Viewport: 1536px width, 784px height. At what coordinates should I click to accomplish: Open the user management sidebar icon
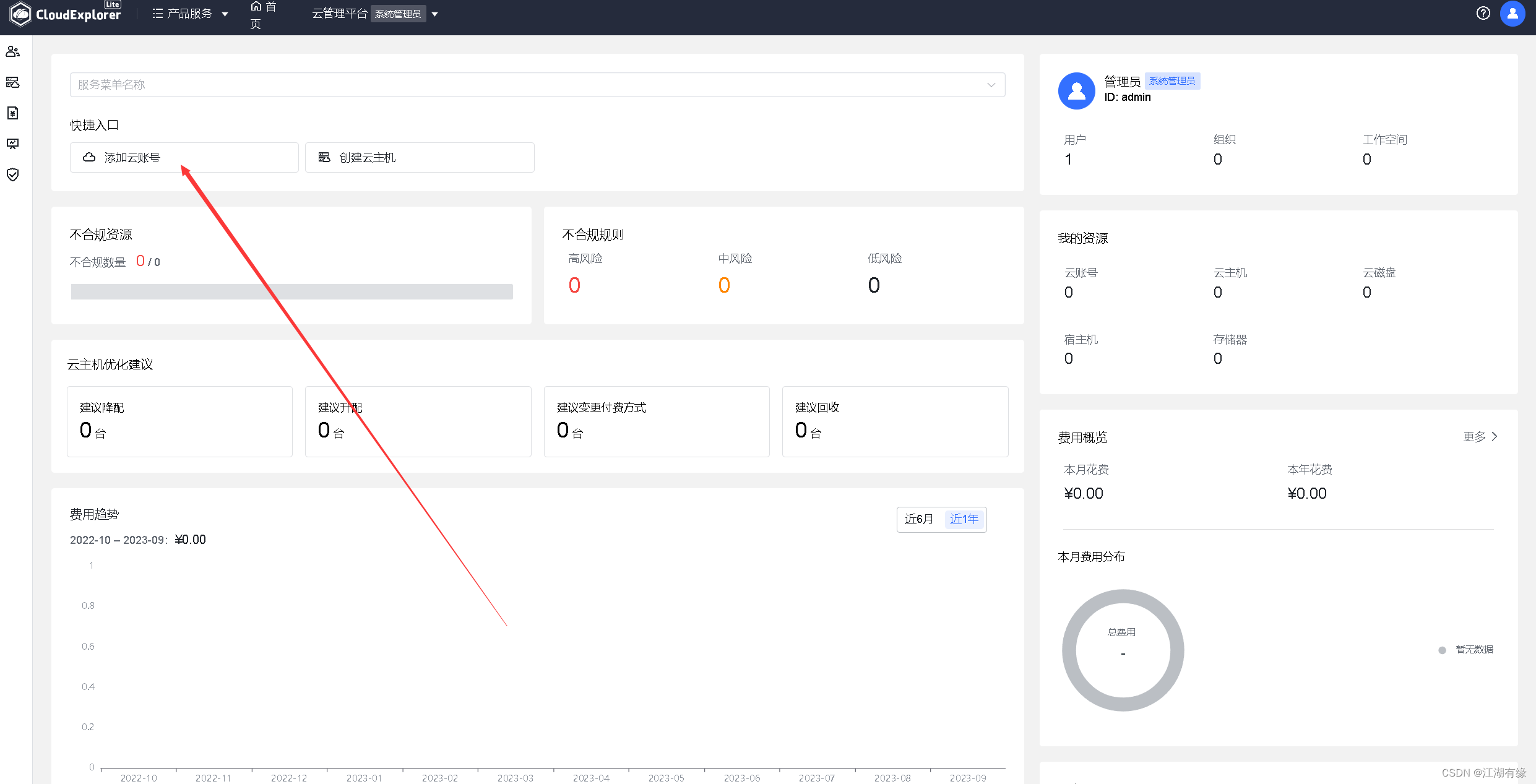click(12, 51)
